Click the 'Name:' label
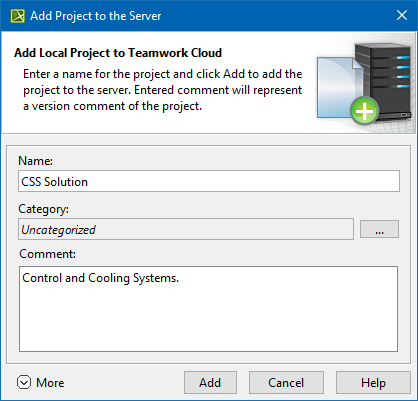 coord(35,161)
